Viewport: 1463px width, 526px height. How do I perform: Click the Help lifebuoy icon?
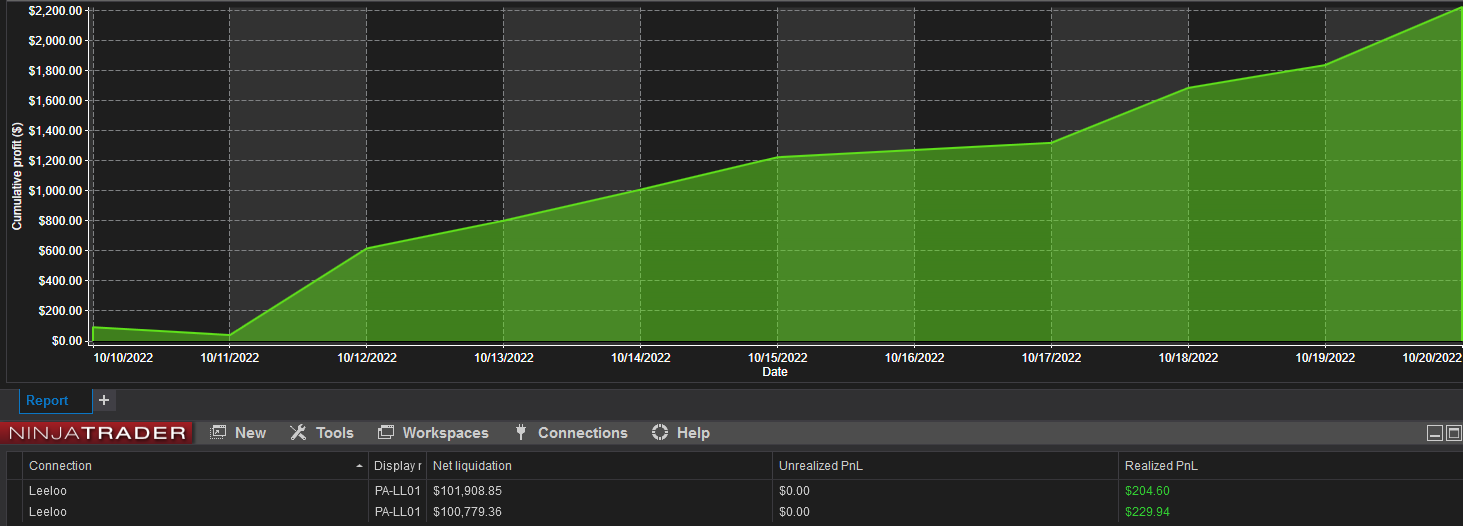click(660, 432)
